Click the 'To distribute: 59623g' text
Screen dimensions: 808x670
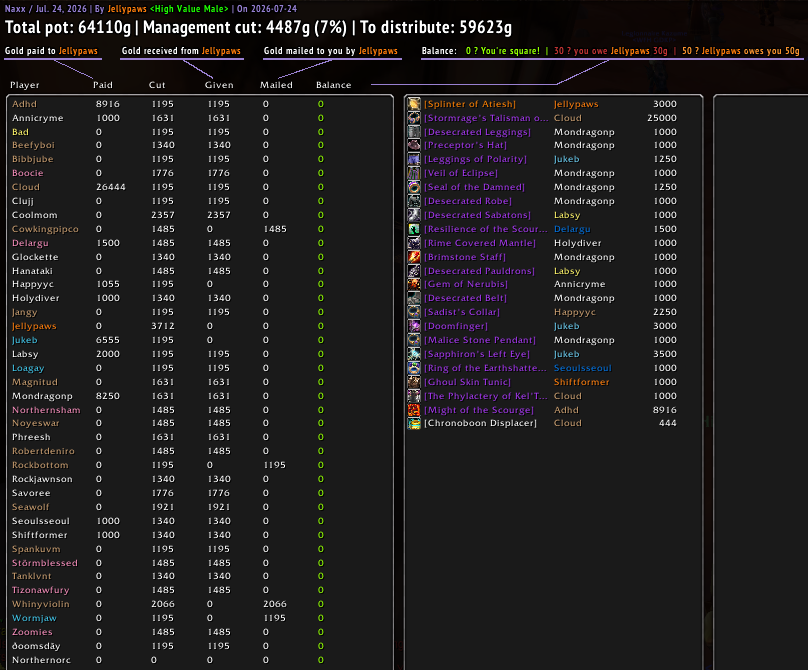pyautogui.click(x=436, y=27)
